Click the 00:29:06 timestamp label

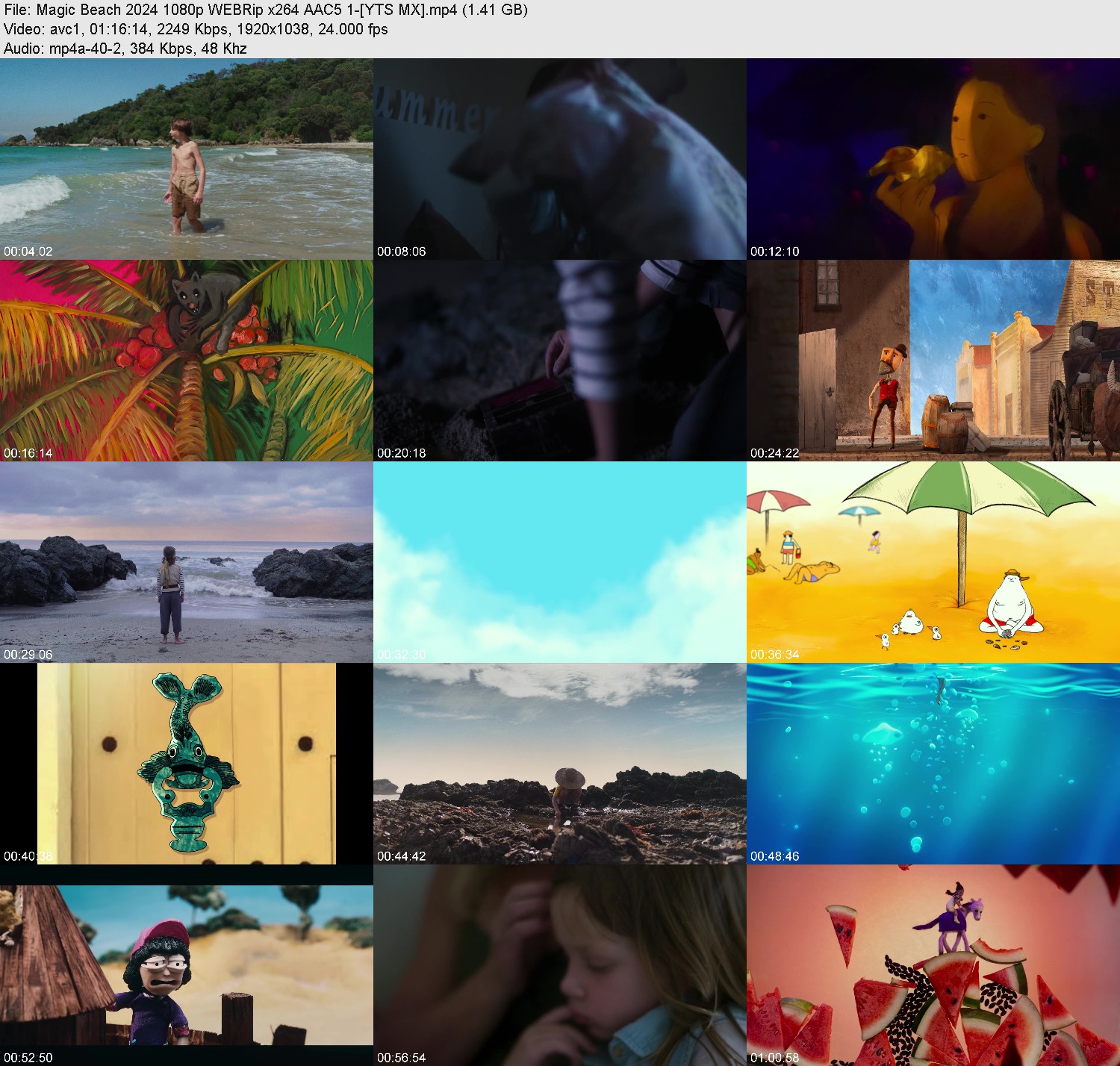(28, 655)
